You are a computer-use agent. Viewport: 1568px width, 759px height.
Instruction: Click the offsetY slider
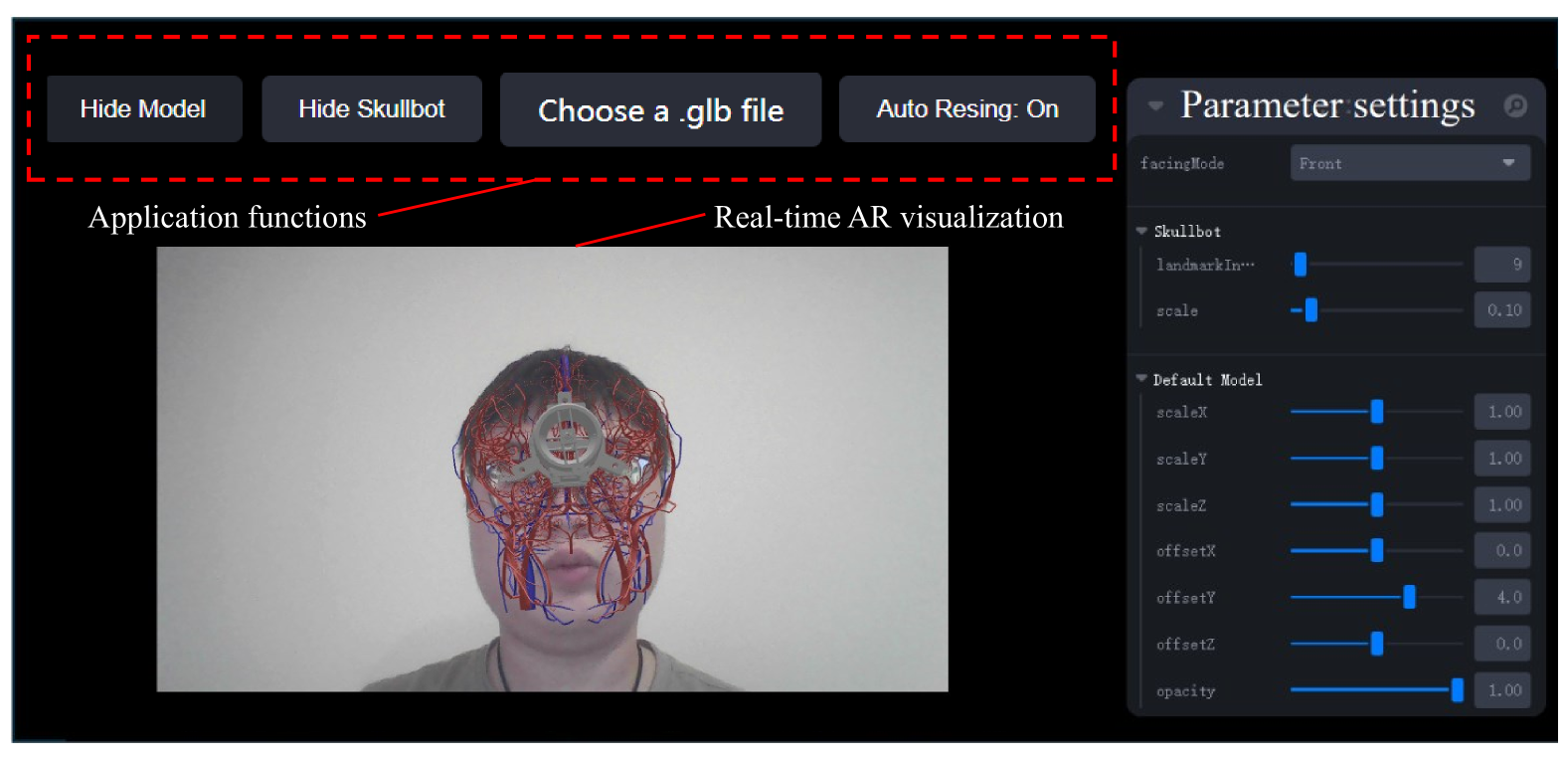[1377, 597]
